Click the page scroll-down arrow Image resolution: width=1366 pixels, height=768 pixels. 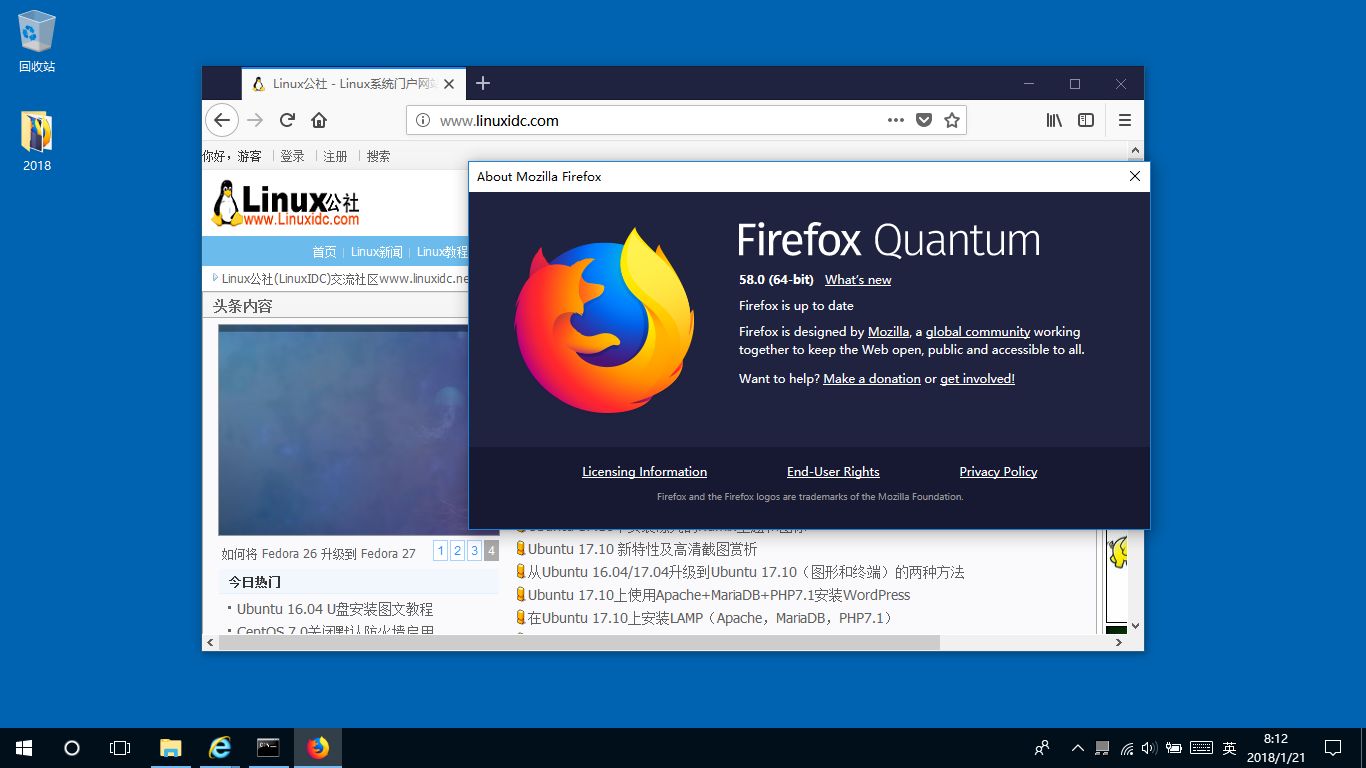pyautogui.click(x=1135, y=626)
